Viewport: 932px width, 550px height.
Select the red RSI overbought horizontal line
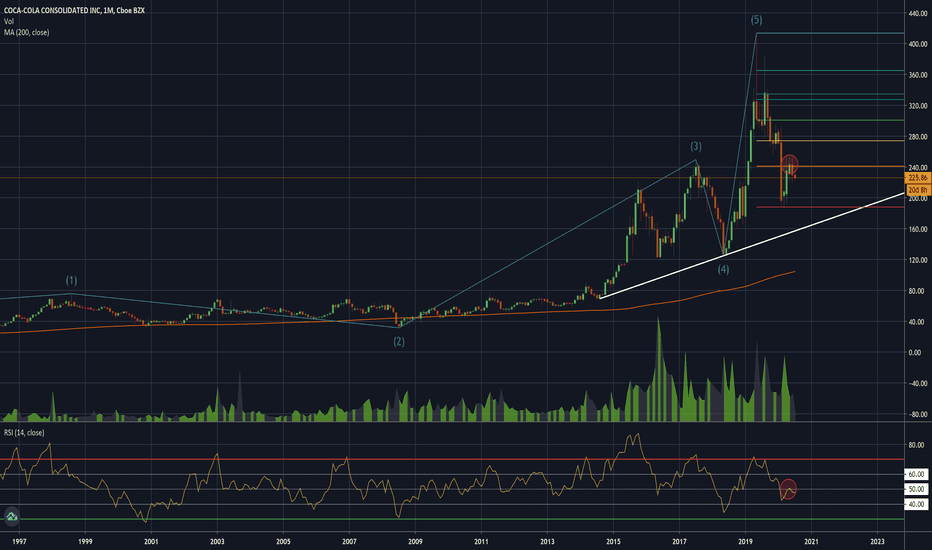[x=452, y=459]
